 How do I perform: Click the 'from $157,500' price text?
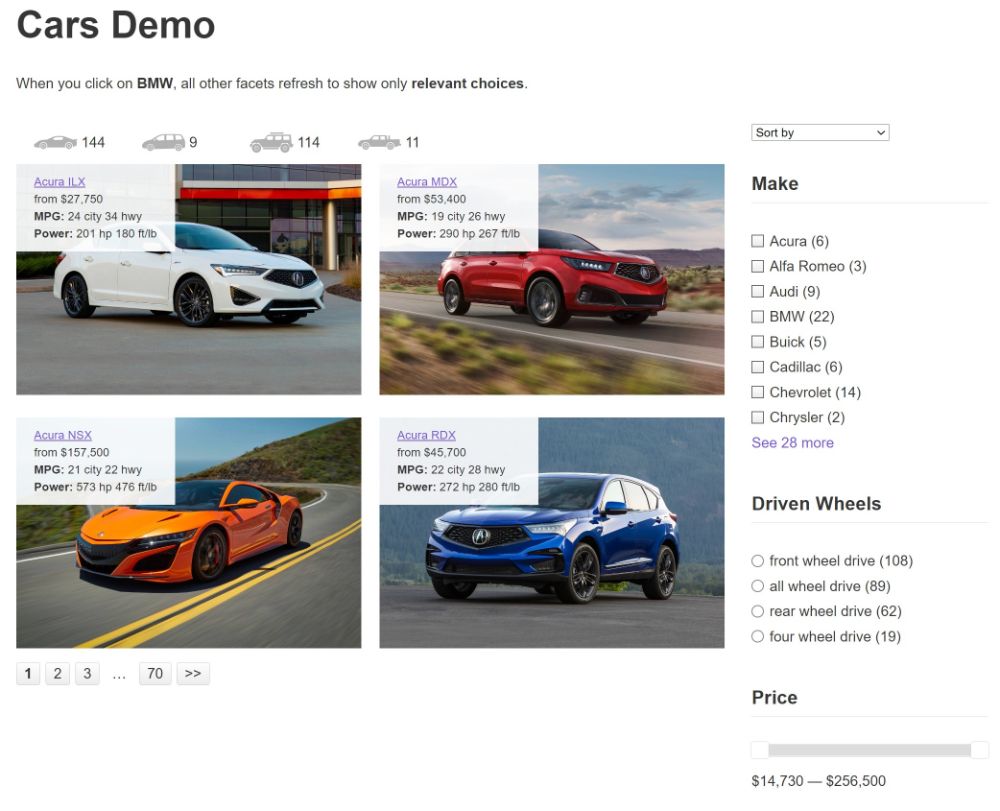pyautogui.click(x=71, y=452)
